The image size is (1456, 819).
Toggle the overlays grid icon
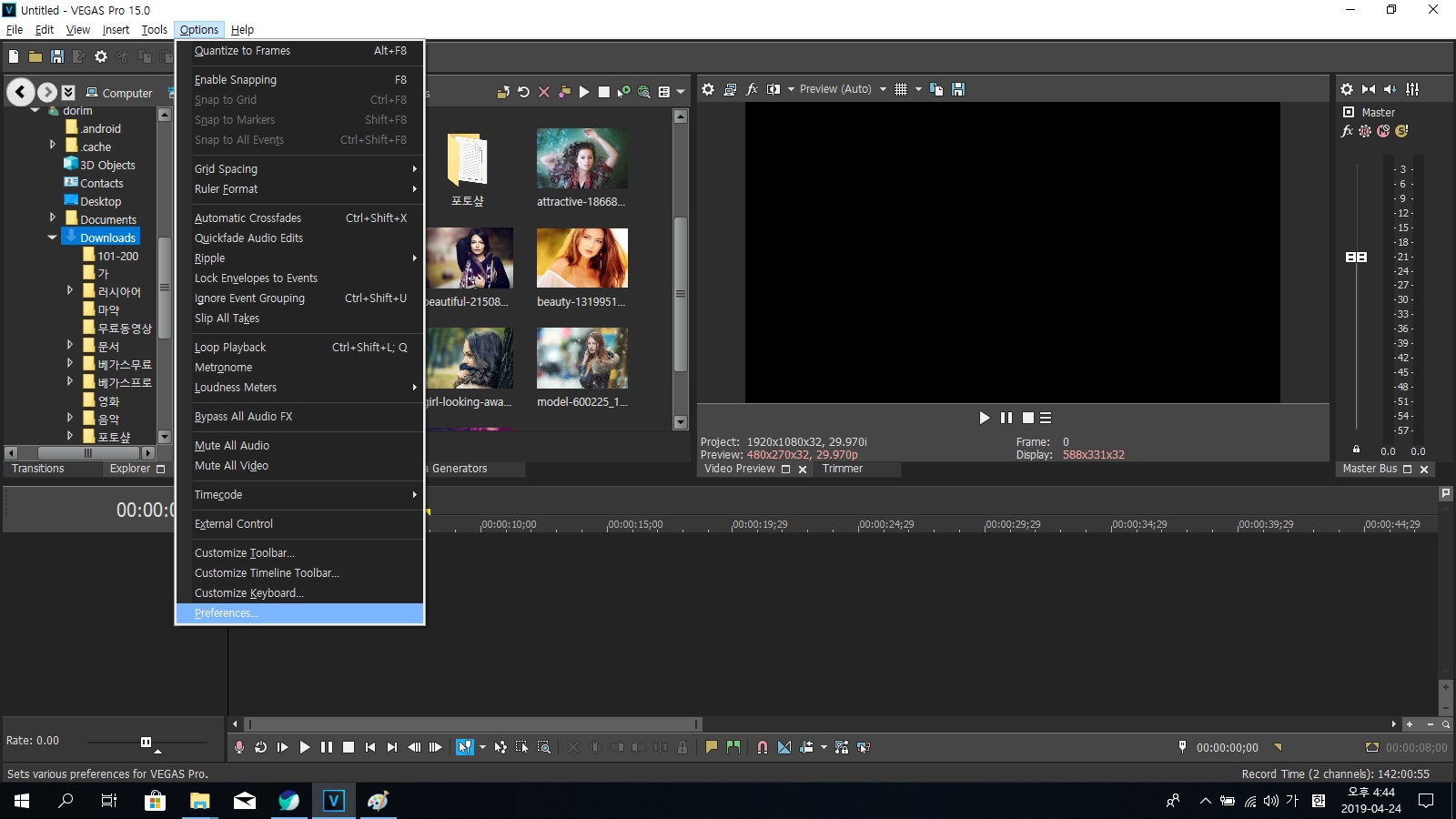pos(901,89)
